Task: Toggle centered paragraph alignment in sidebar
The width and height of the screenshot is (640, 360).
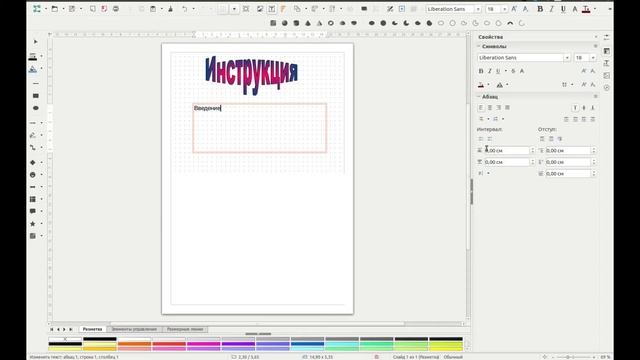Action: 490,107
